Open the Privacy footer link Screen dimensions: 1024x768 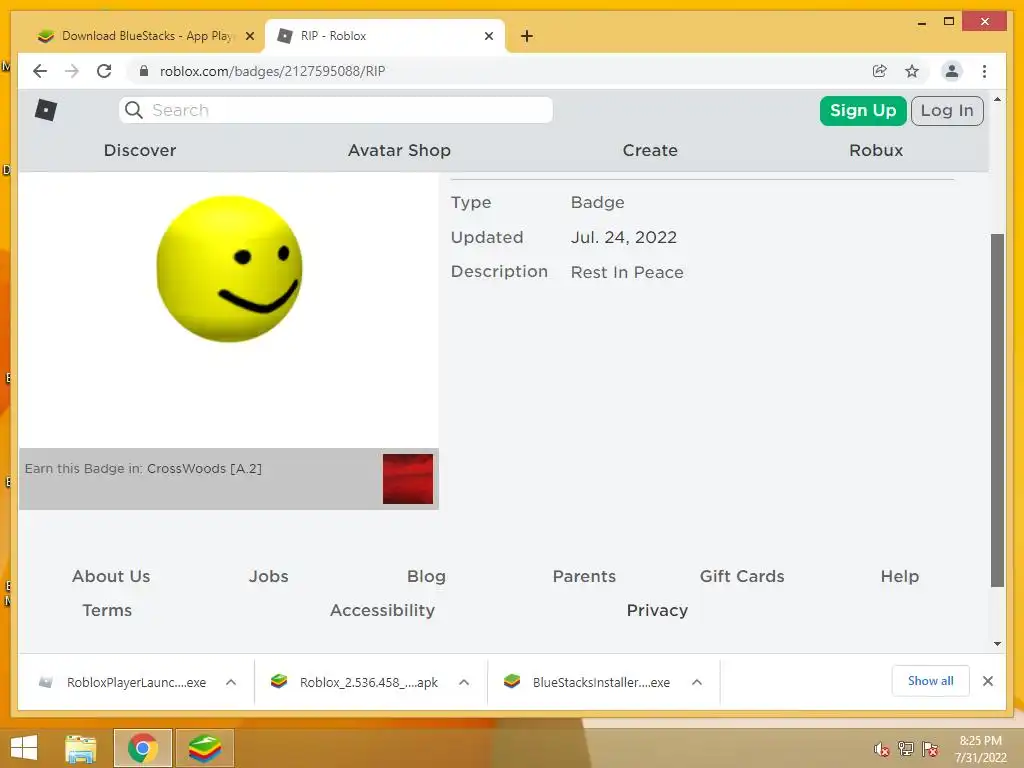point(657,610)
